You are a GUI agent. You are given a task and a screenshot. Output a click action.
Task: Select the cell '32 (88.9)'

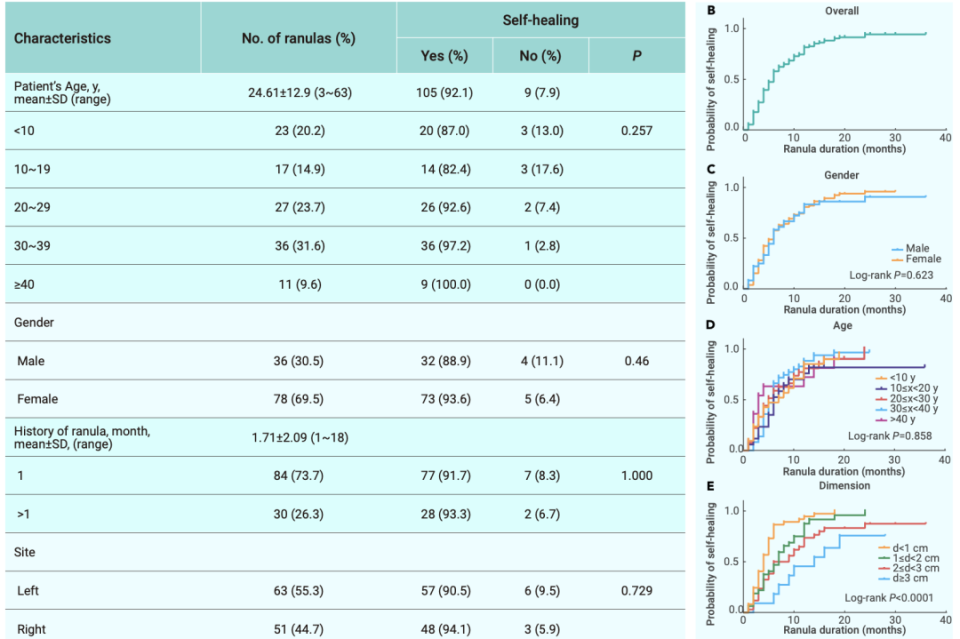(445, 361)
